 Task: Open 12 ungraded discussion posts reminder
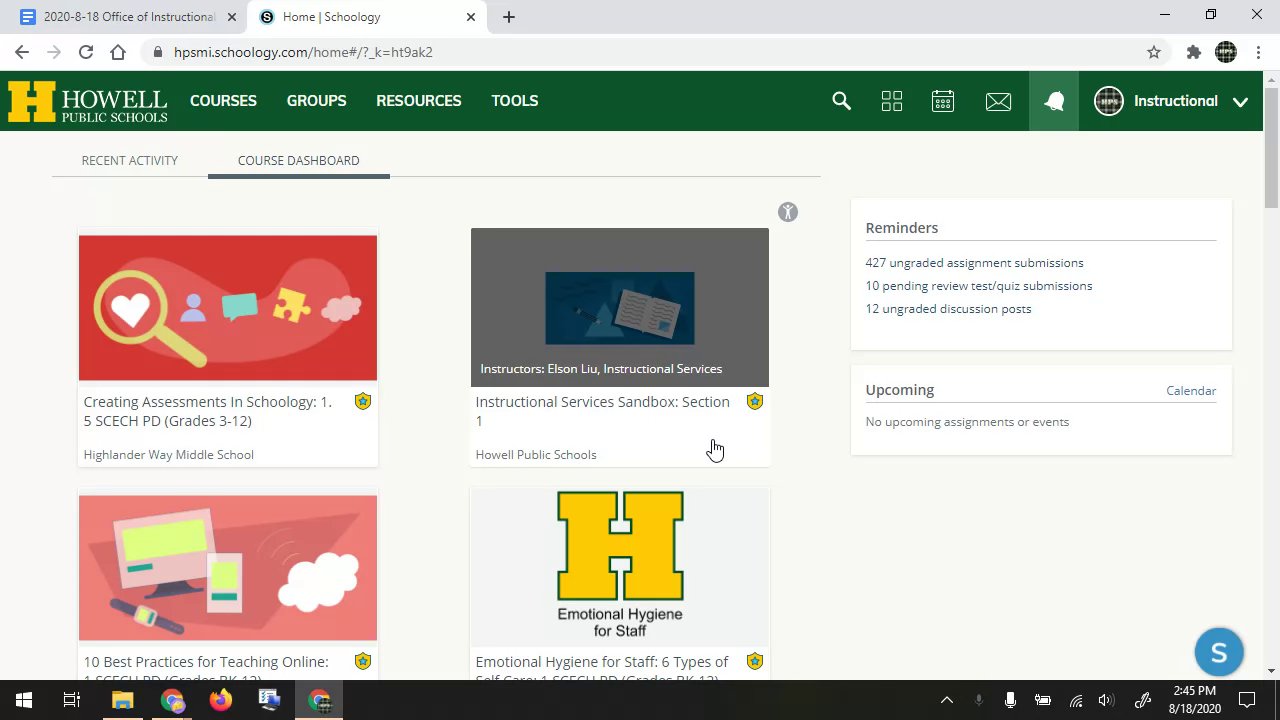948,309
